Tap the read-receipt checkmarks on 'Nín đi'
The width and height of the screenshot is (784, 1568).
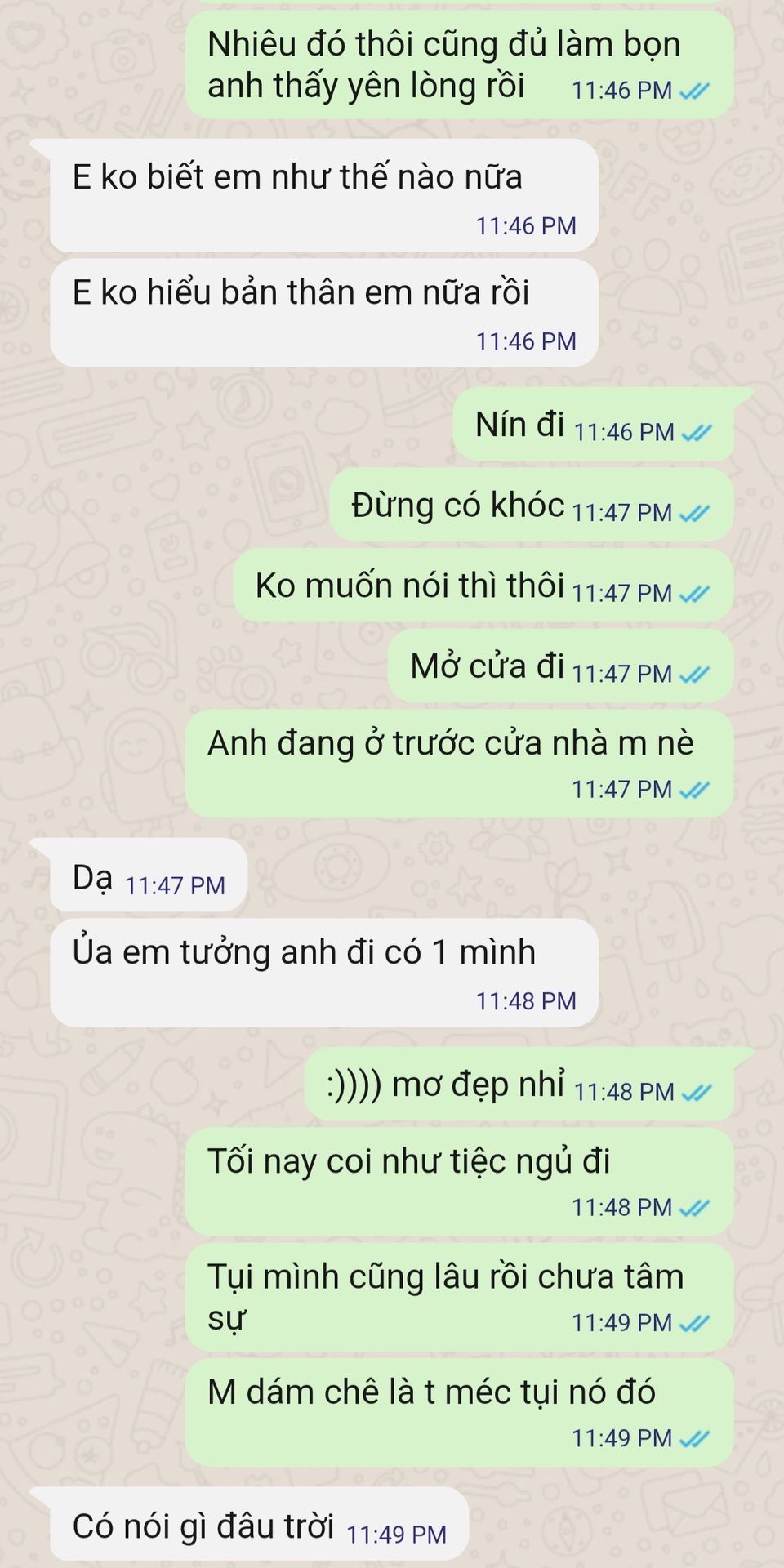[x=697, y=433]
